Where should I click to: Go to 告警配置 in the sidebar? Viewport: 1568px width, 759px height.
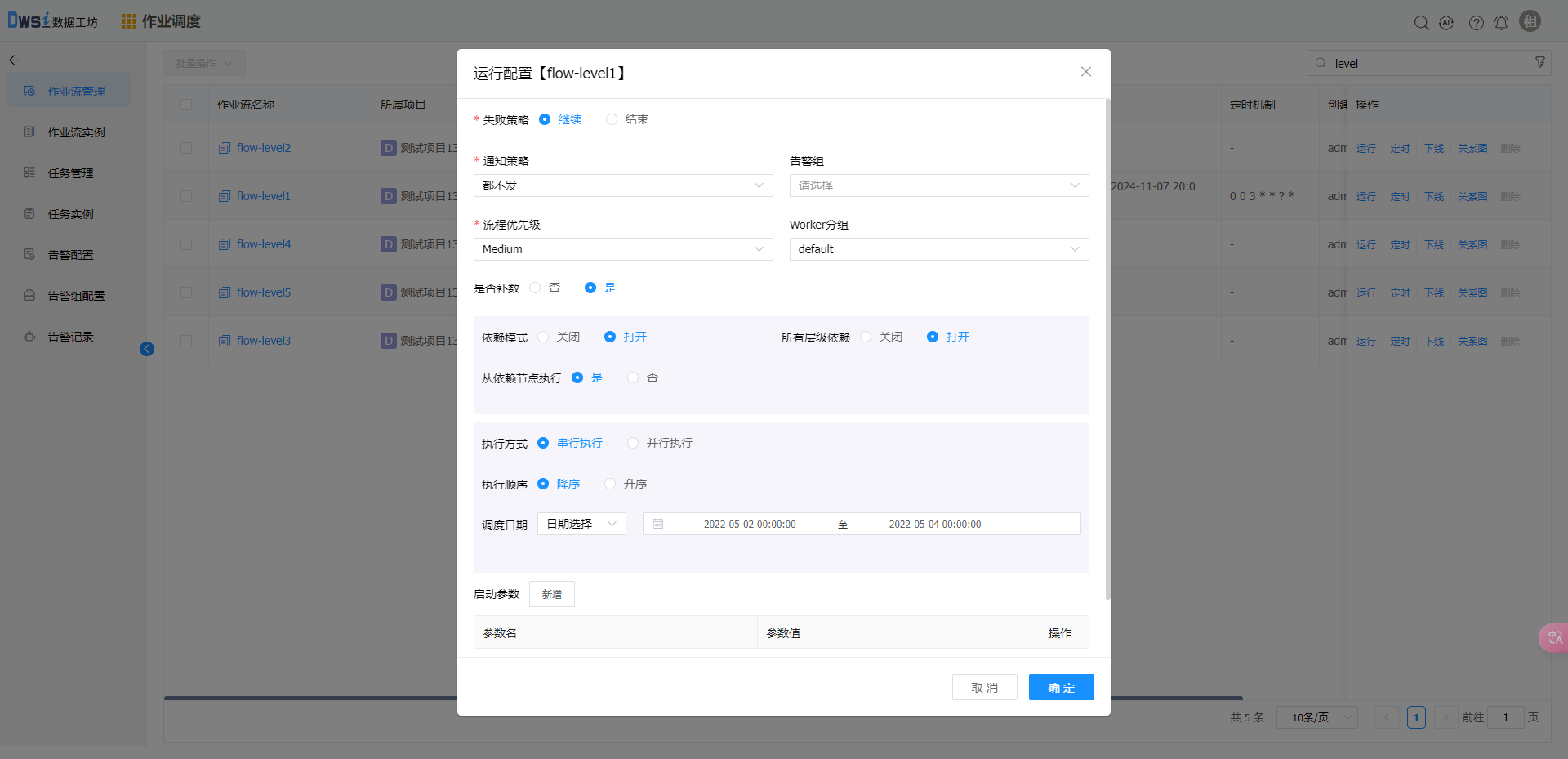[70, 255]
